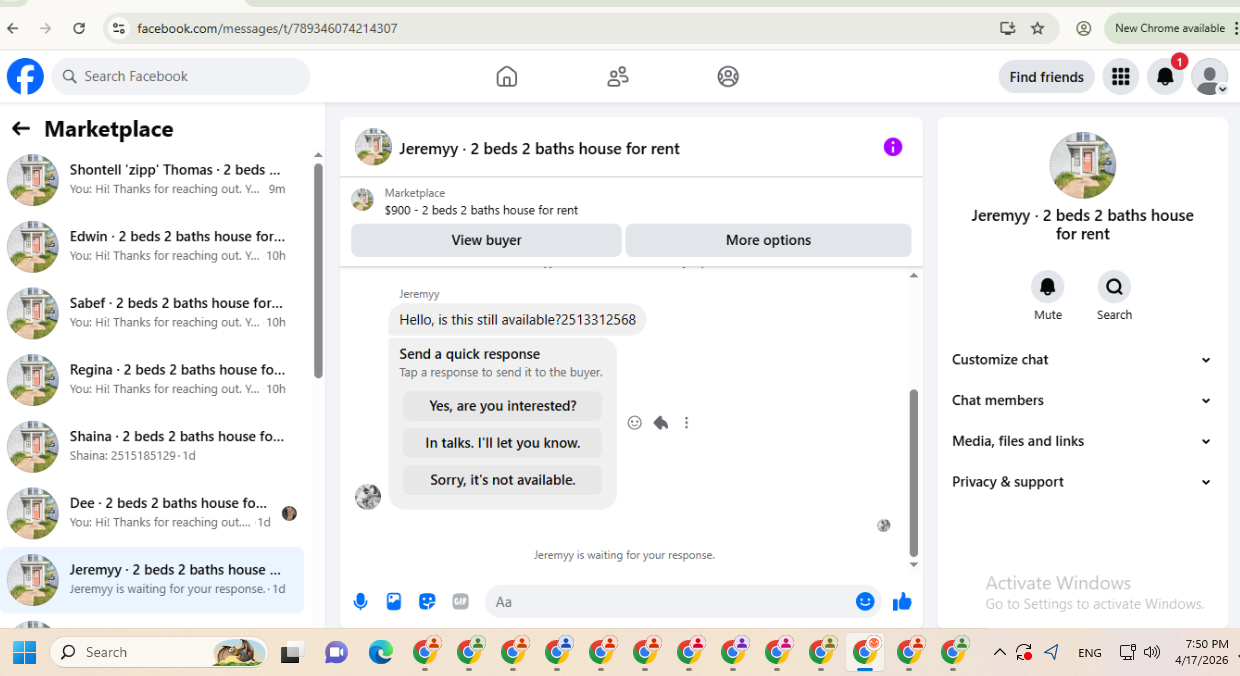The height and width of the screenshot is (676, 1240).
Task: React to the message with emoji icon
Action: 634,423
